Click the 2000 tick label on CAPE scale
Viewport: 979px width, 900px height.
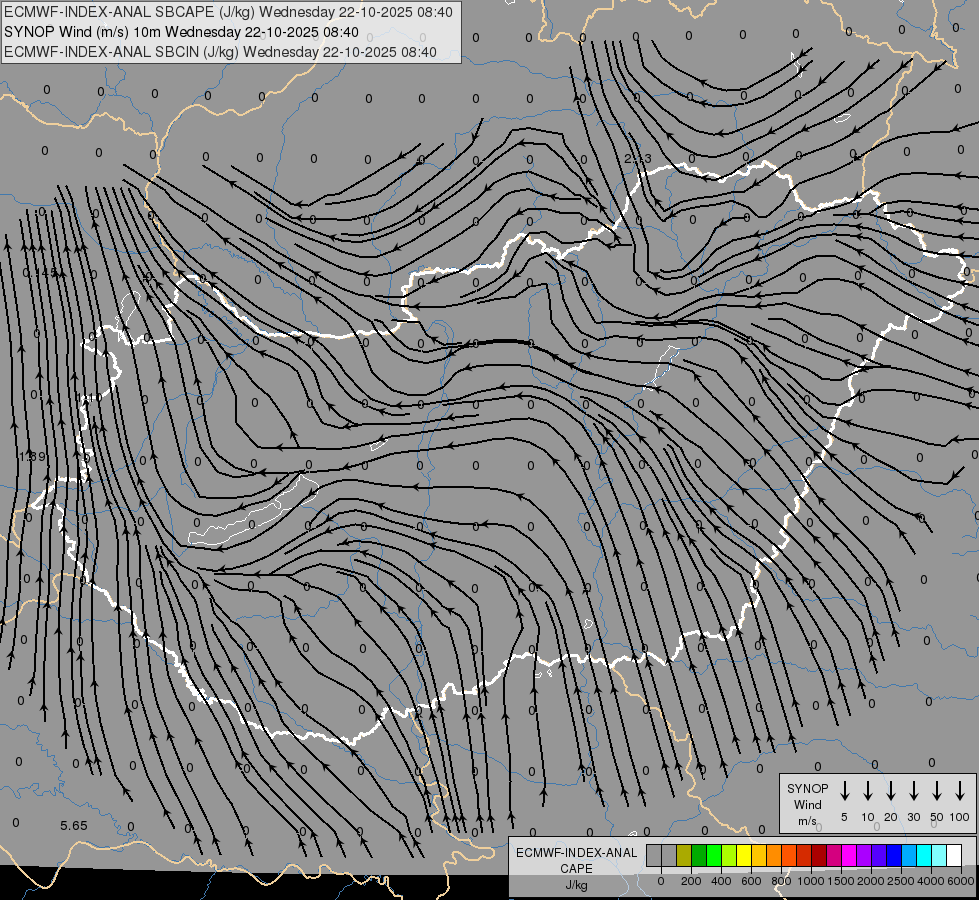coord(871,881)
